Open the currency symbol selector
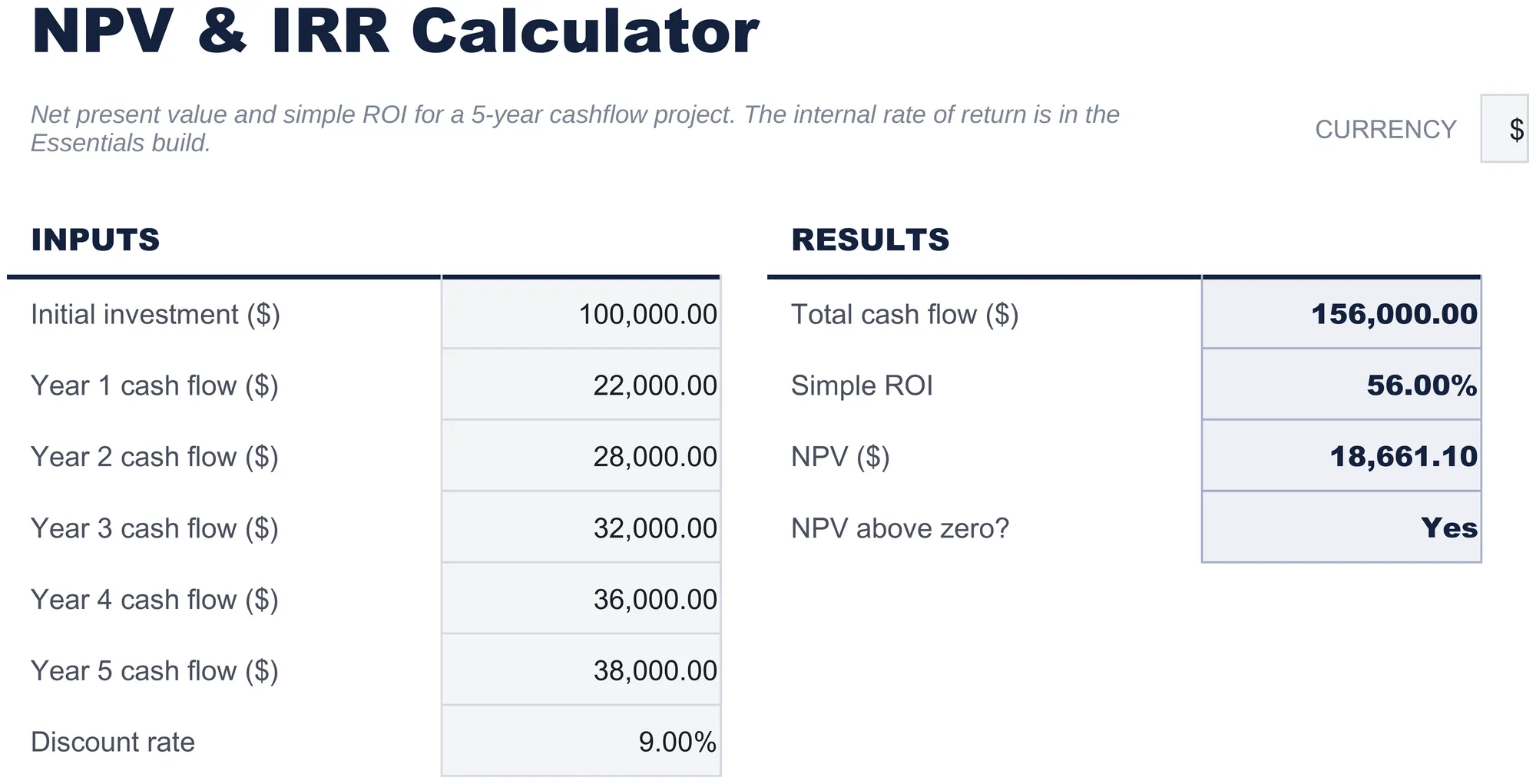Image resolution: width=1536 pixels, height=784 pixels. [1506, 128]
